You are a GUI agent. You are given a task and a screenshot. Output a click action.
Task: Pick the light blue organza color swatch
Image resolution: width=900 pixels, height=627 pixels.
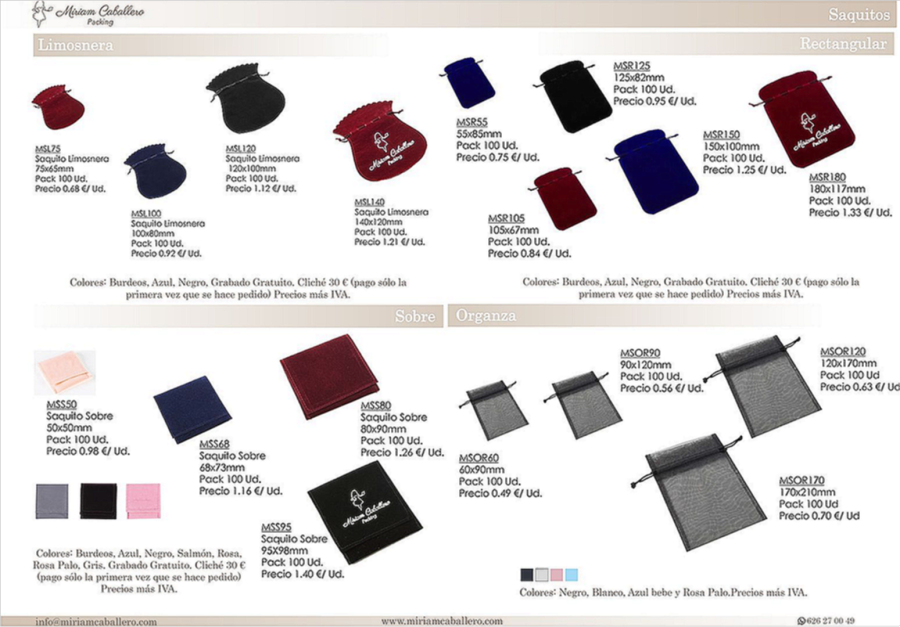click(571, 575)
